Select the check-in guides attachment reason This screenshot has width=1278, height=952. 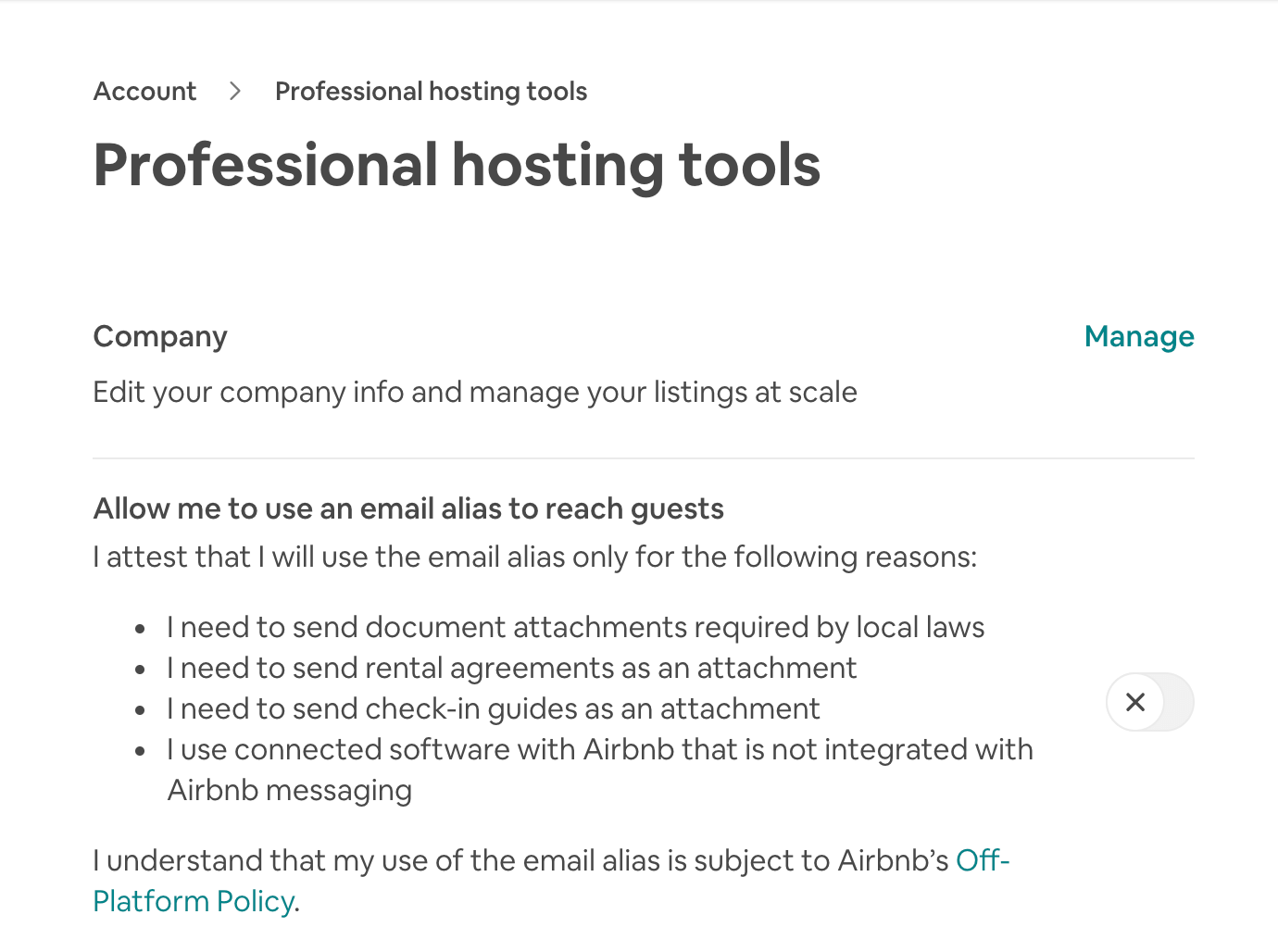click(x=493, y=709)
